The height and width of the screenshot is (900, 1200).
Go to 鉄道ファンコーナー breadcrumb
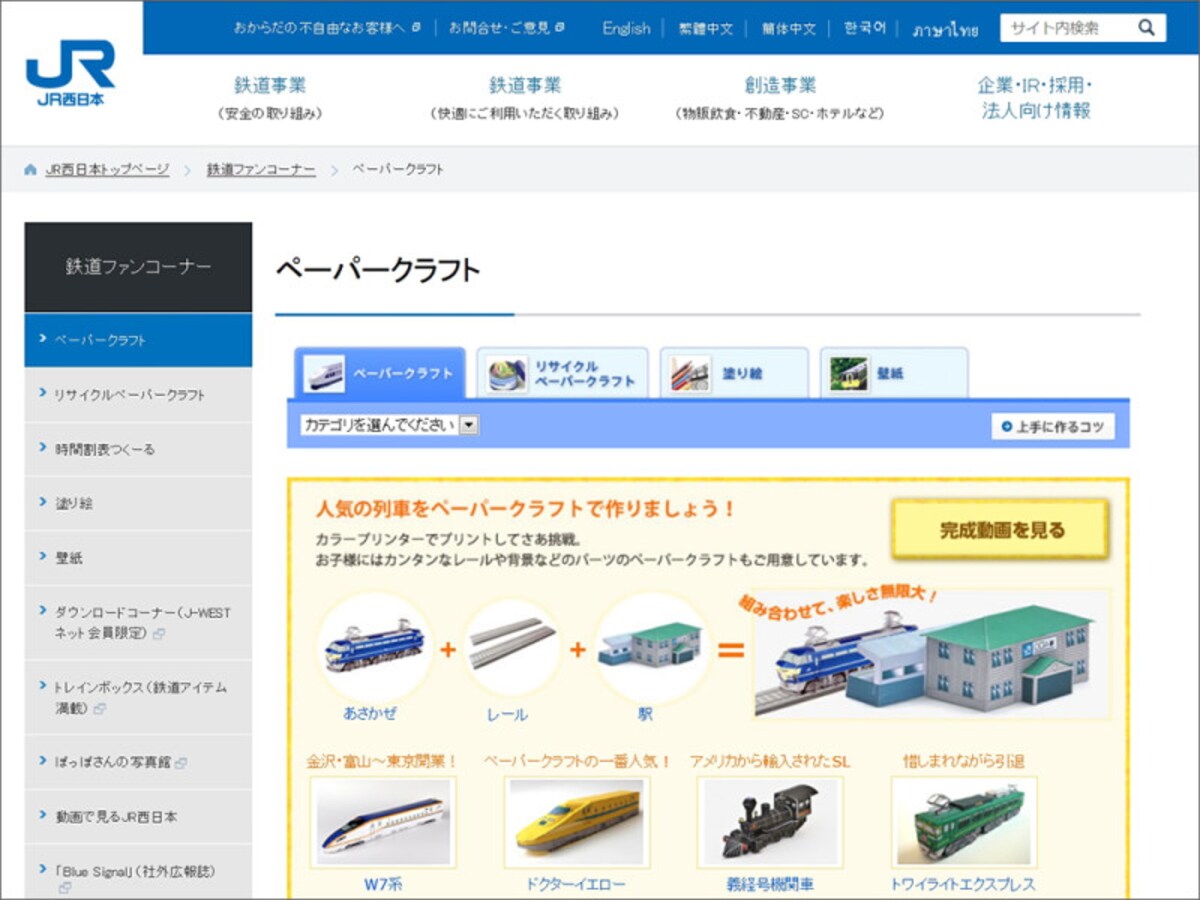[261, 170]
